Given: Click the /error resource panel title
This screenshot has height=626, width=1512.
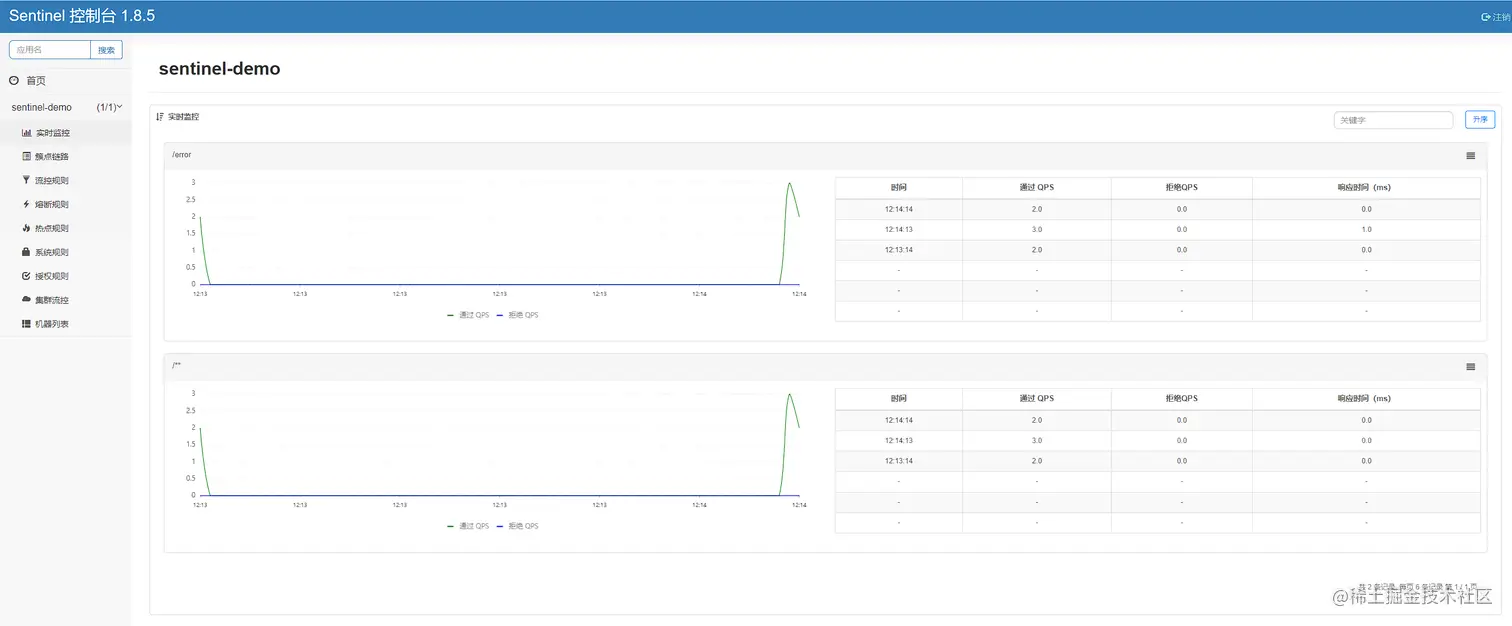Looking at the screenshot, I should click(181, 155).
